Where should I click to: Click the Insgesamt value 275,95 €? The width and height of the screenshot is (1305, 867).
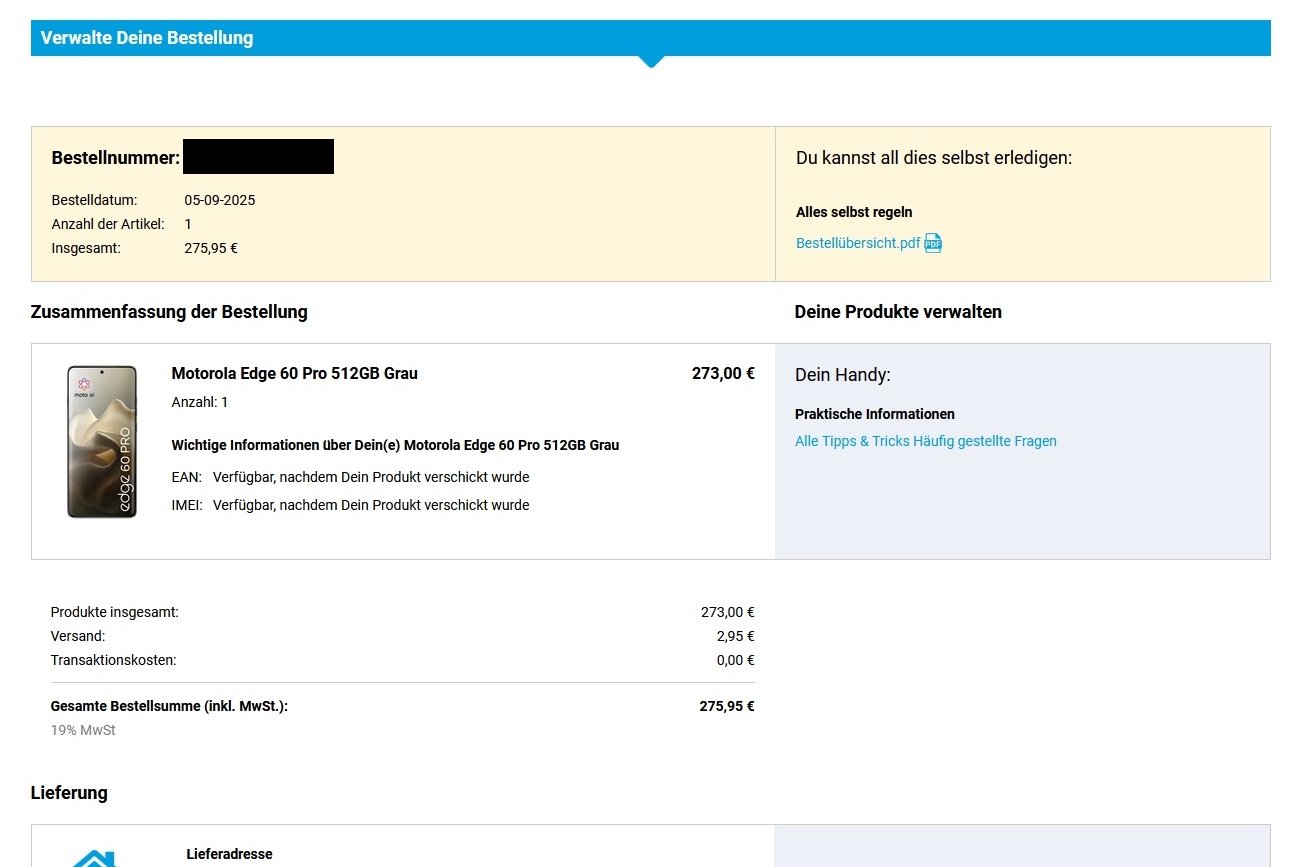click(211, 248)
